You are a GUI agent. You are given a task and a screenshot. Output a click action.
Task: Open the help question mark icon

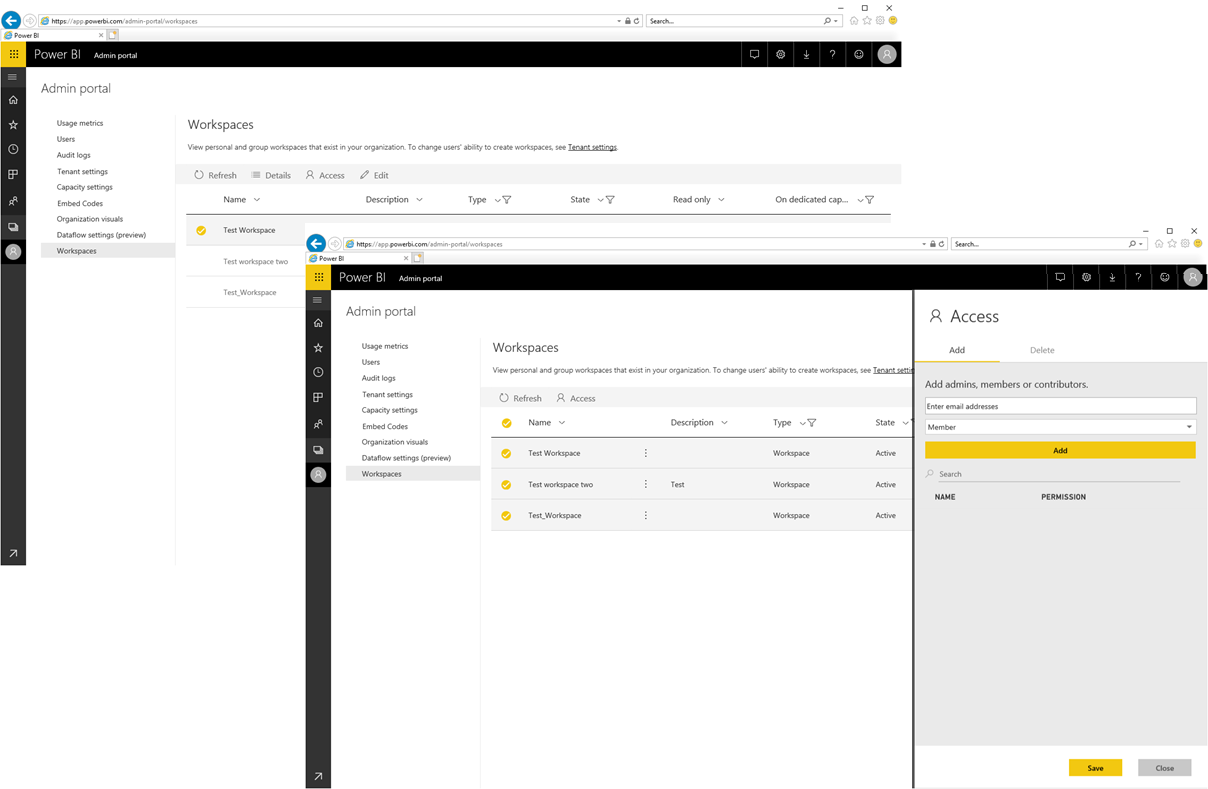click(1138, 277)
